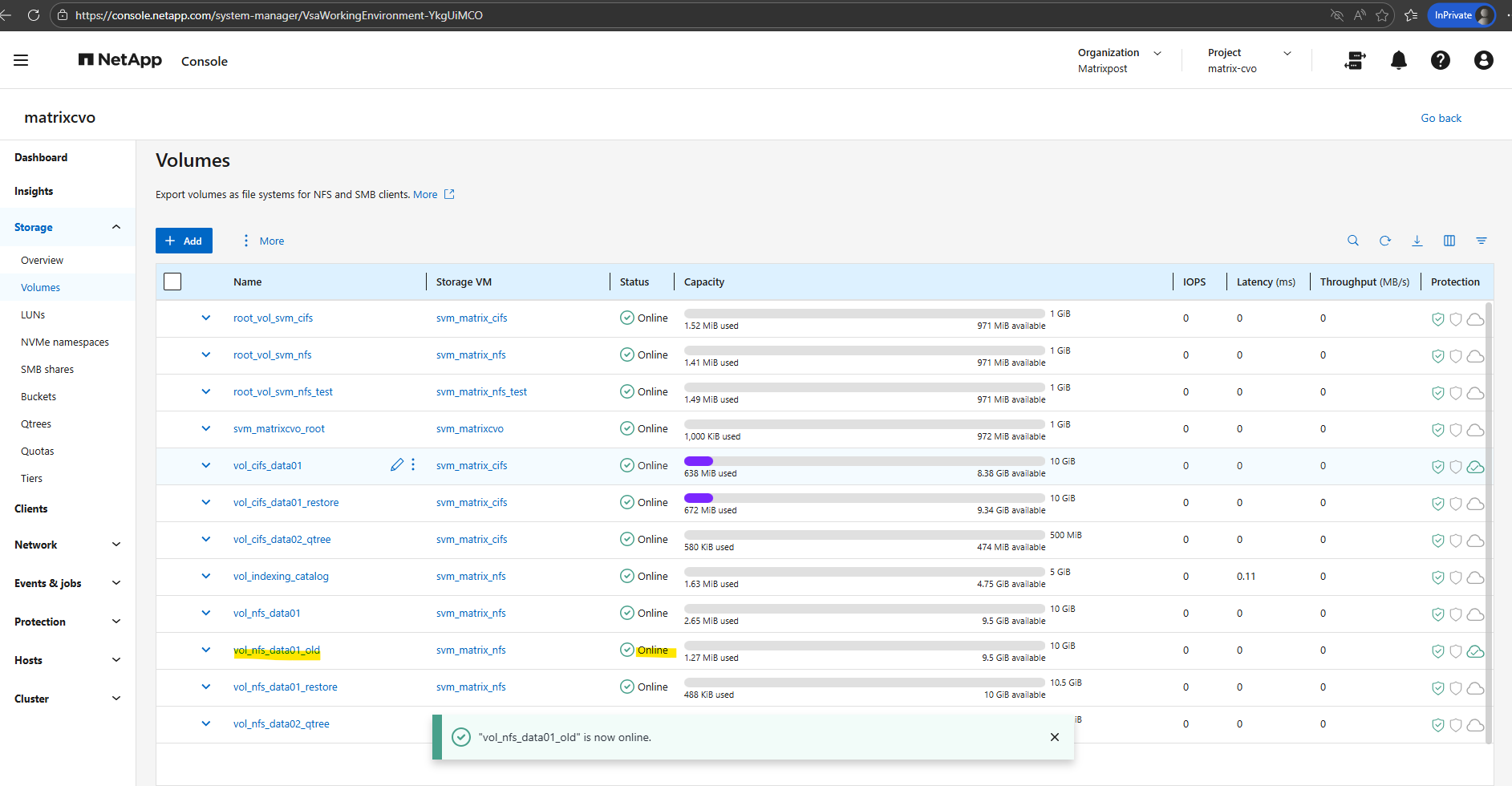1512x786 pixels.
Task: Download the volumes list
Action: [x=1417, y=241]
